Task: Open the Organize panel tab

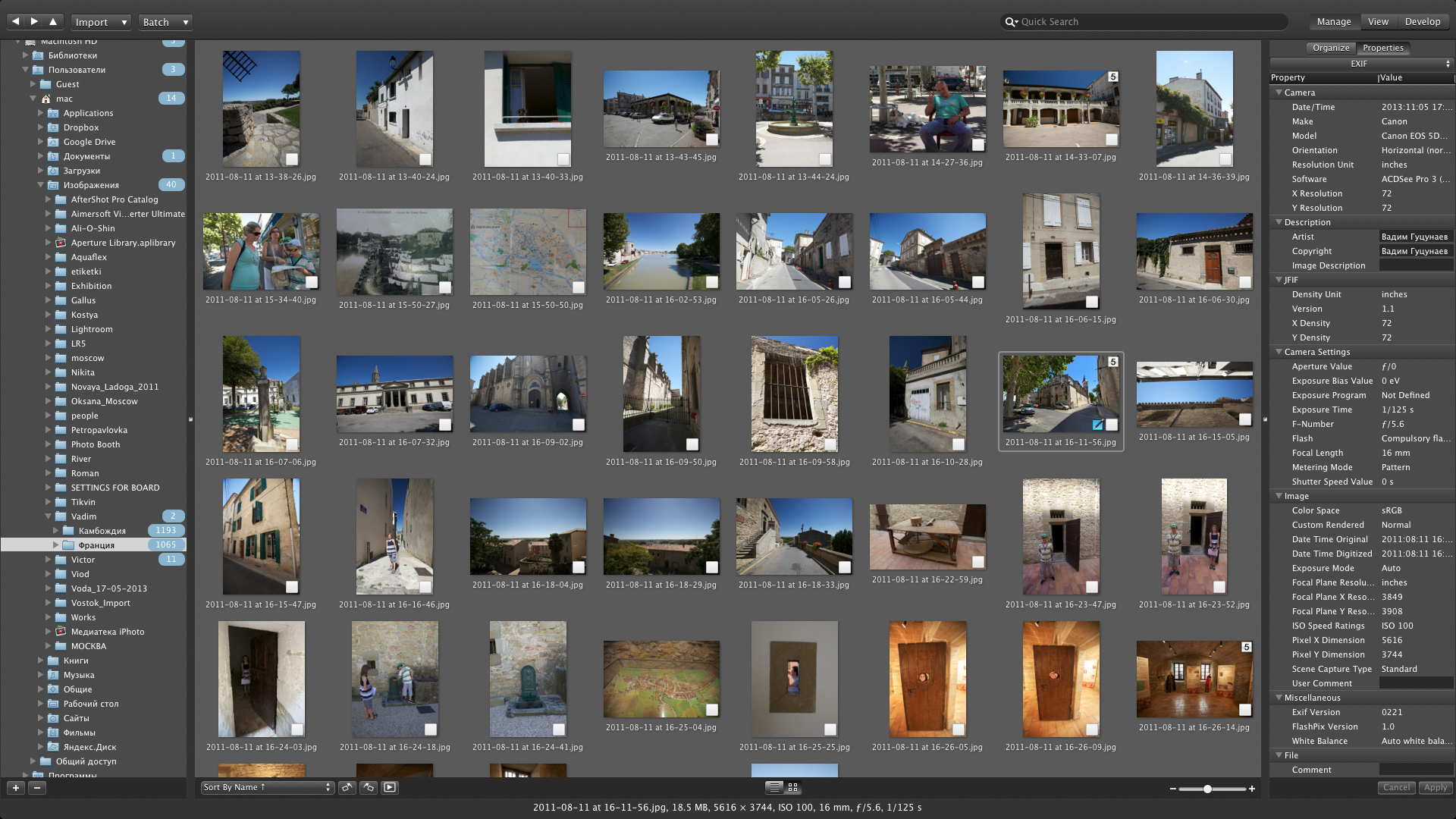Action: coord(1331,48)
